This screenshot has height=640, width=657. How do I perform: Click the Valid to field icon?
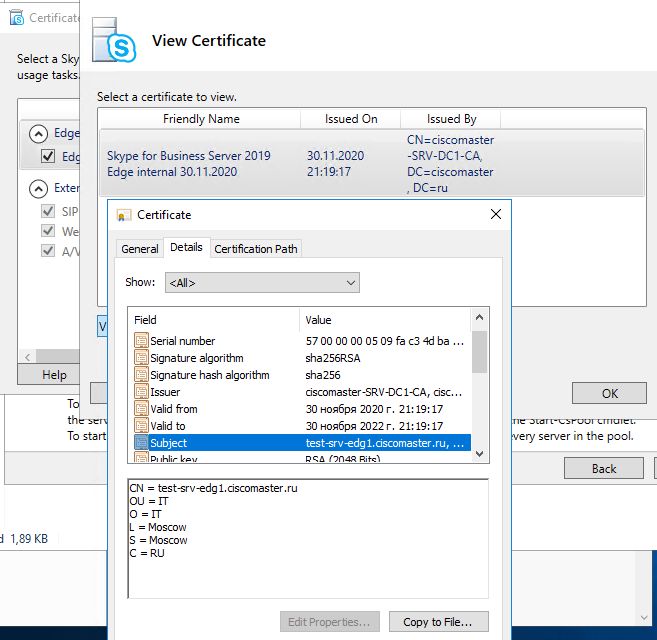coord(141,426)
